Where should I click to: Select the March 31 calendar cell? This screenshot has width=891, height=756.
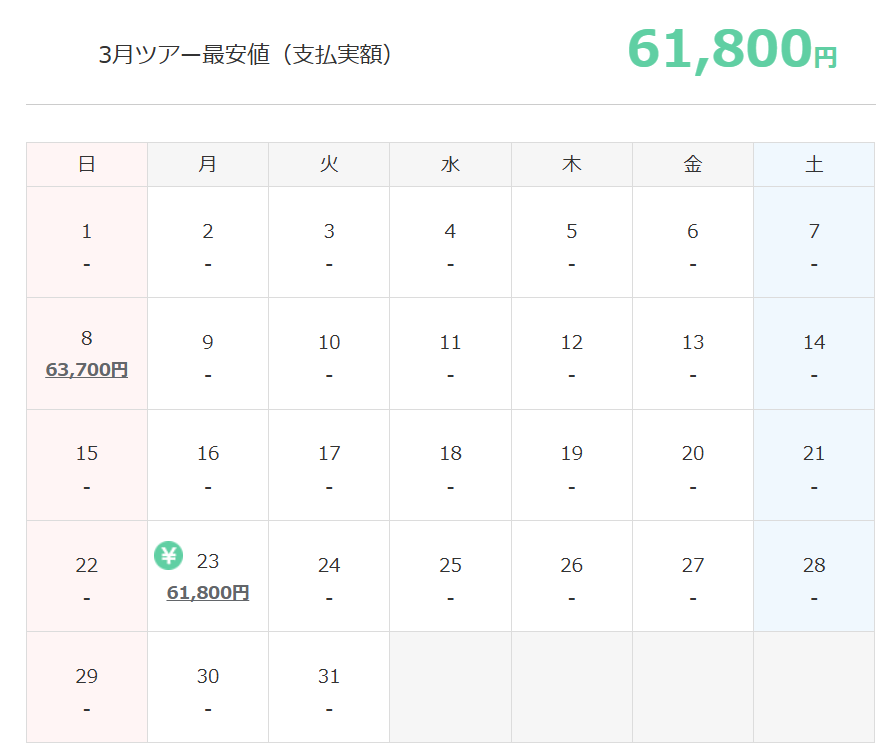[x=329, y=687]
